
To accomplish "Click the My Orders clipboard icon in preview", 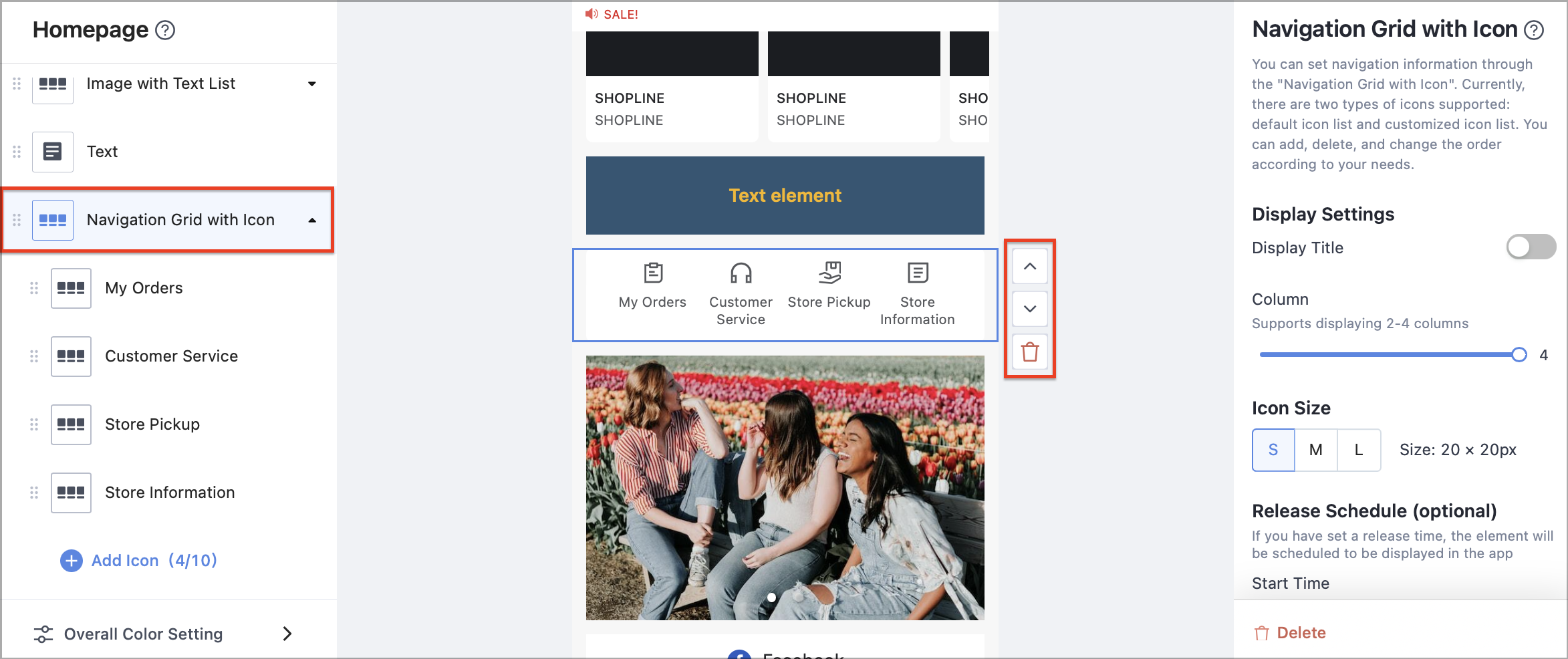I will [x=653, y=273].
